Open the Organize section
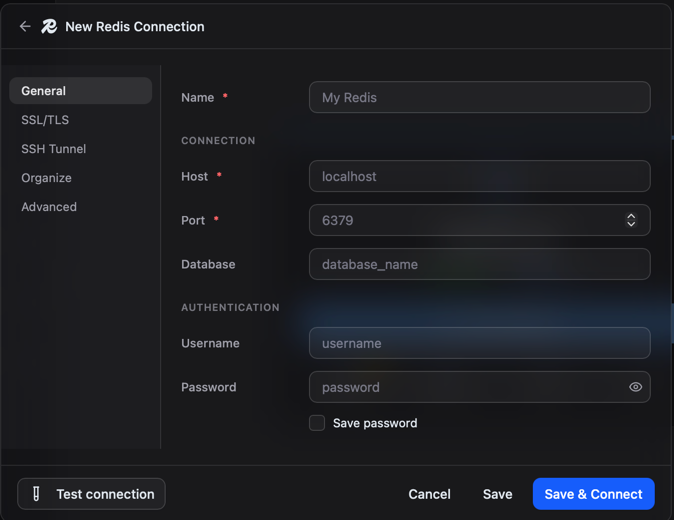 (x=80, y=178)
